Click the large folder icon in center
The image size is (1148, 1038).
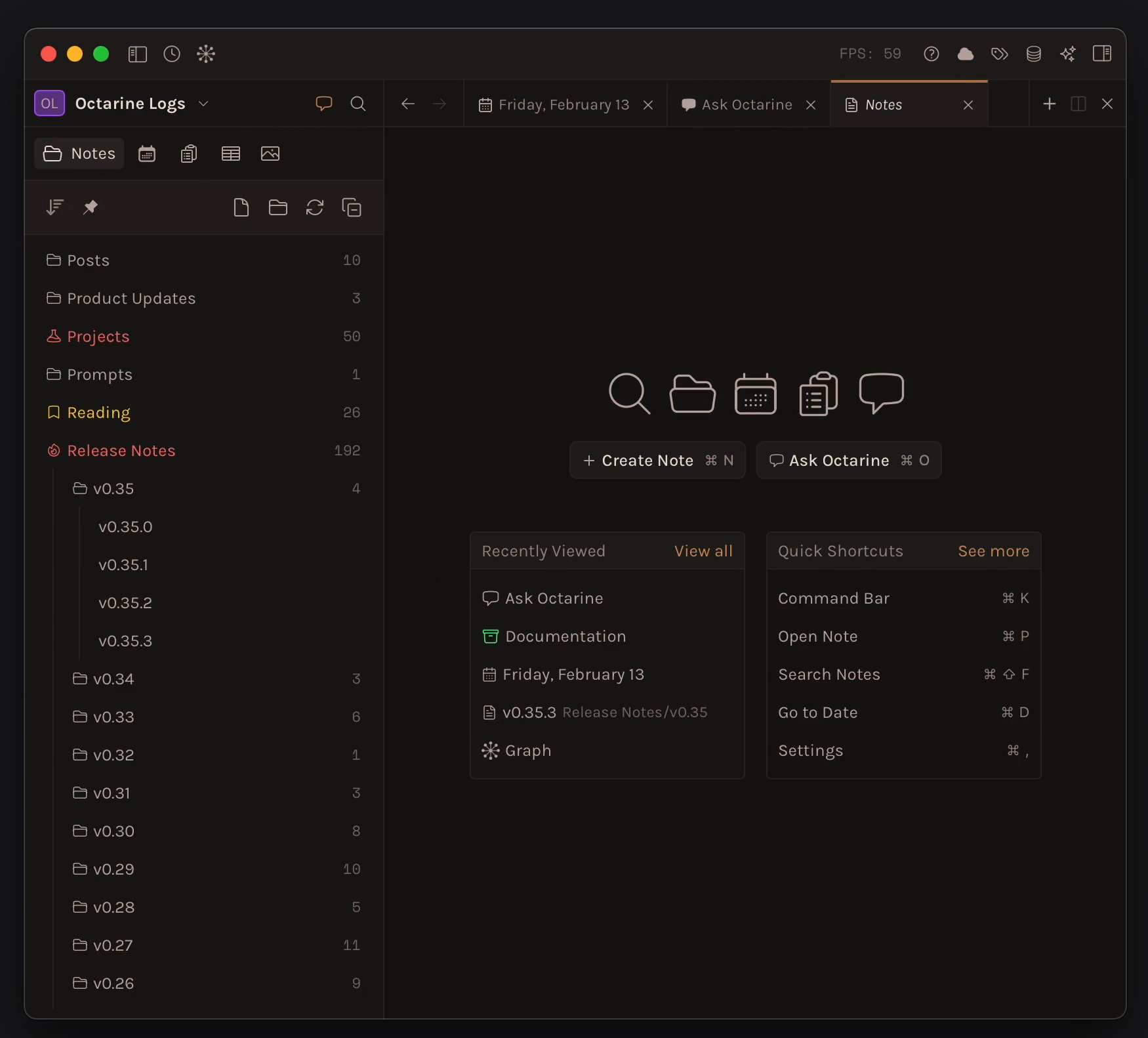(693, 394)
